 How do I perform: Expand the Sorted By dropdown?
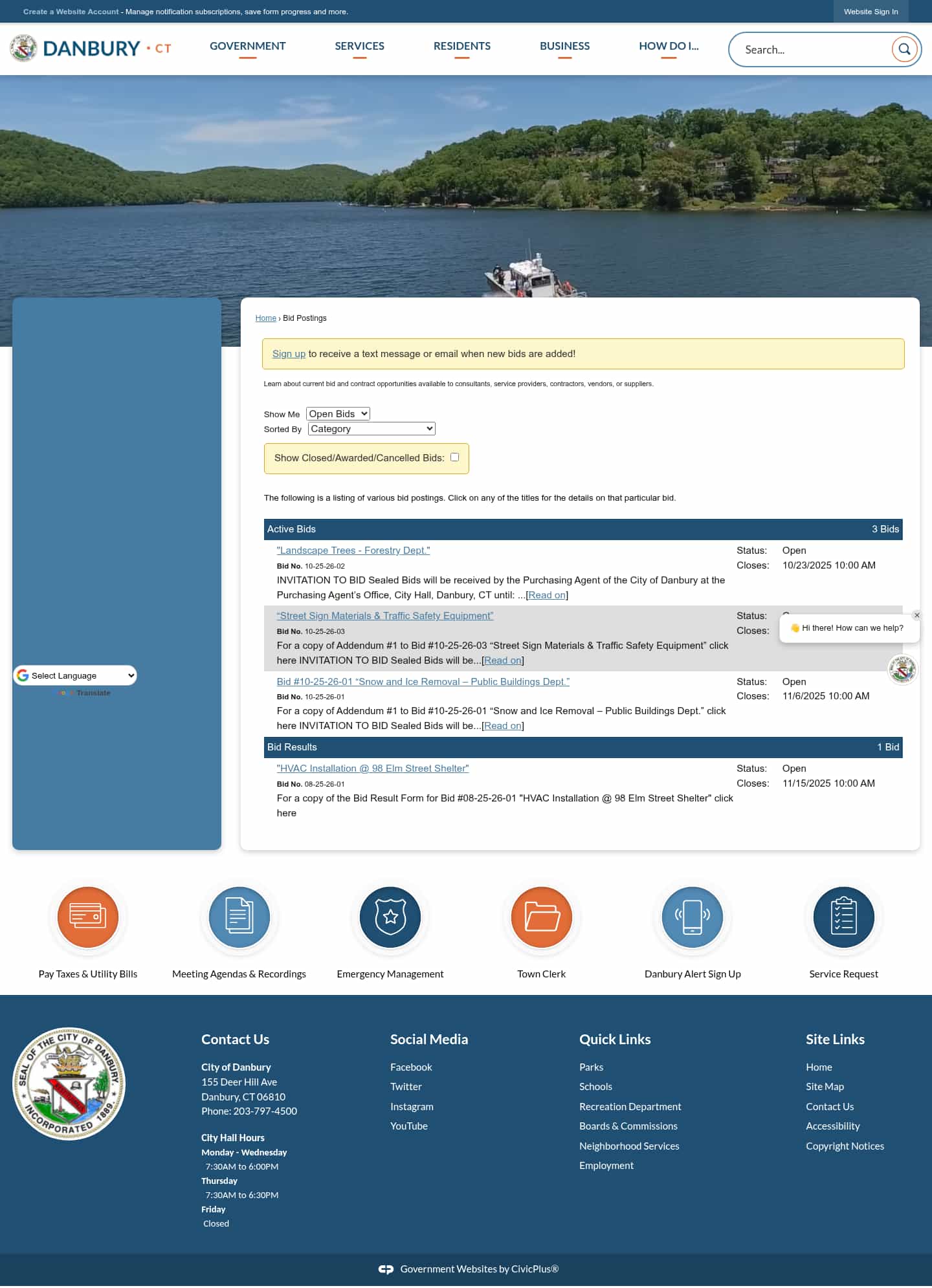click(372, 429)
